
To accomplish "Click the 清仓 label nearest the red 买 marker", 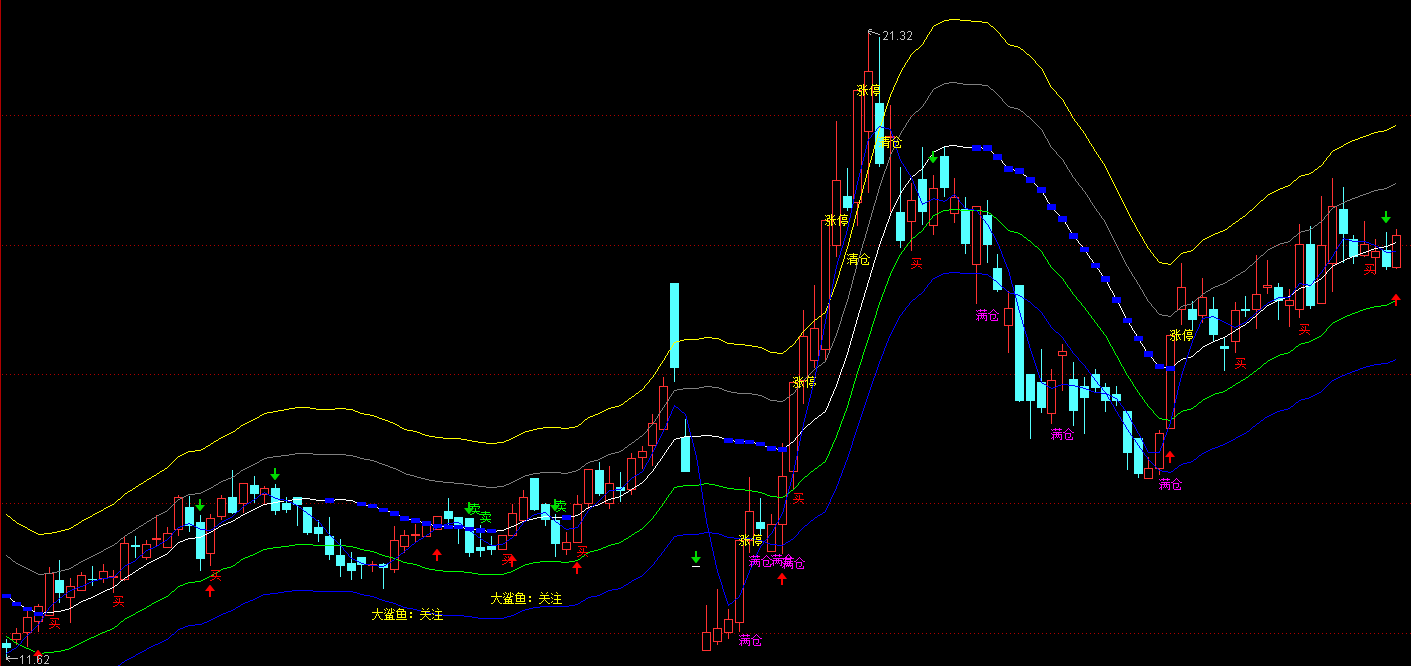I will coord(858,259).
